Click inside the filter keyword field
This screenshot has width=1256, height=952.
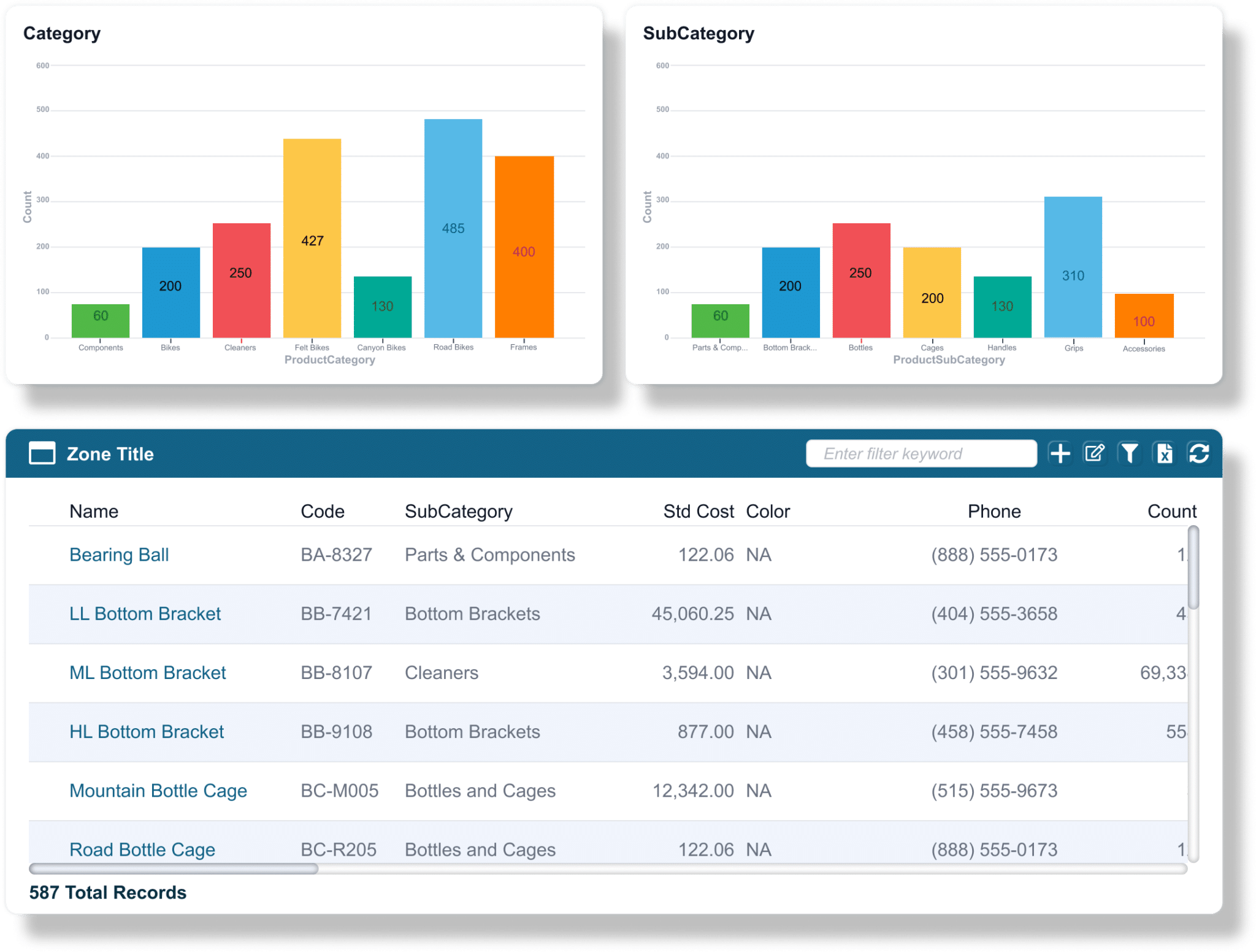(x=921, y=453)
